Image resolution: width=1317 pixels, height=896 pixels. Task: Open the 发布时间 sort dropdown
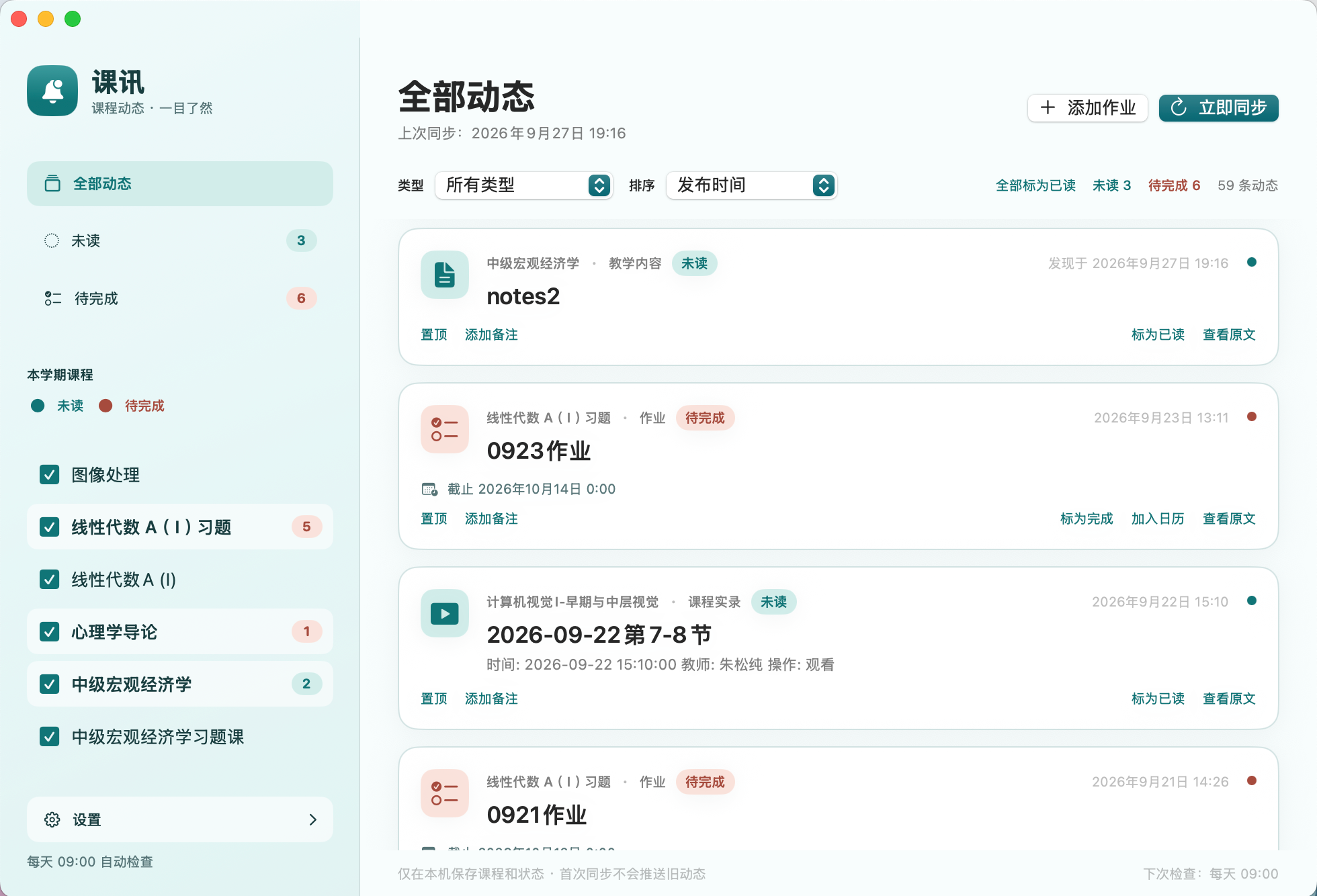[x=752, y=185]
